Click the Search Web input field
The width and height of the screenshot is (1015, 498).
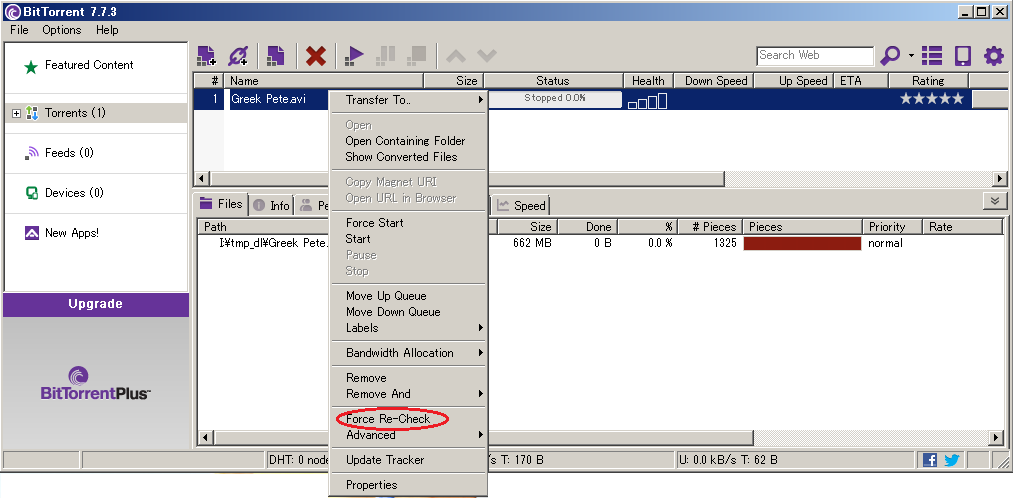[814, 56]
